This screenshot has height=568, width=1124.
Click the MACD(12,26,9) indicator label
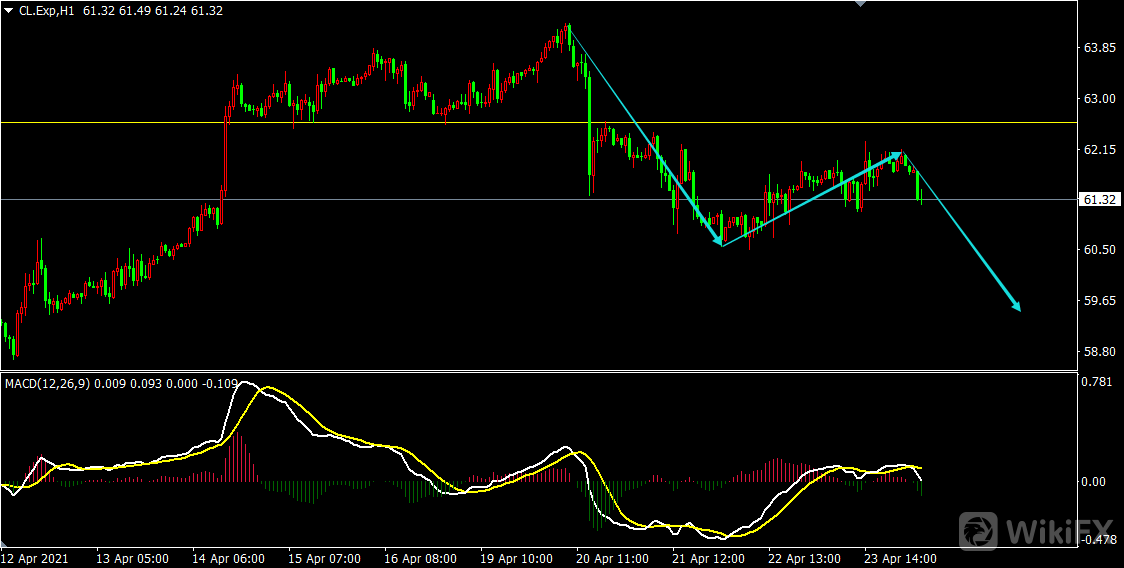[46, 384]
